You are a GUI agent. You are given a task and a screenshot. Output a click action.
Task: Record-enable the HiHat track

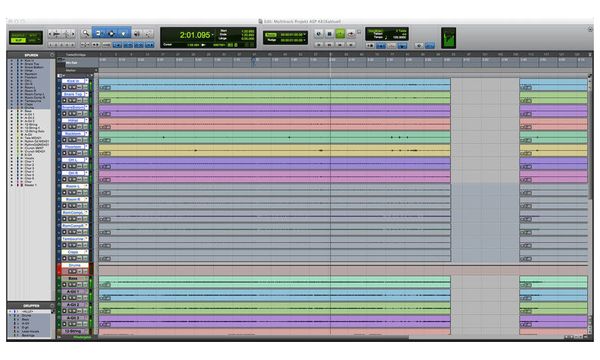pyautogui.click(x=64, y=127)
